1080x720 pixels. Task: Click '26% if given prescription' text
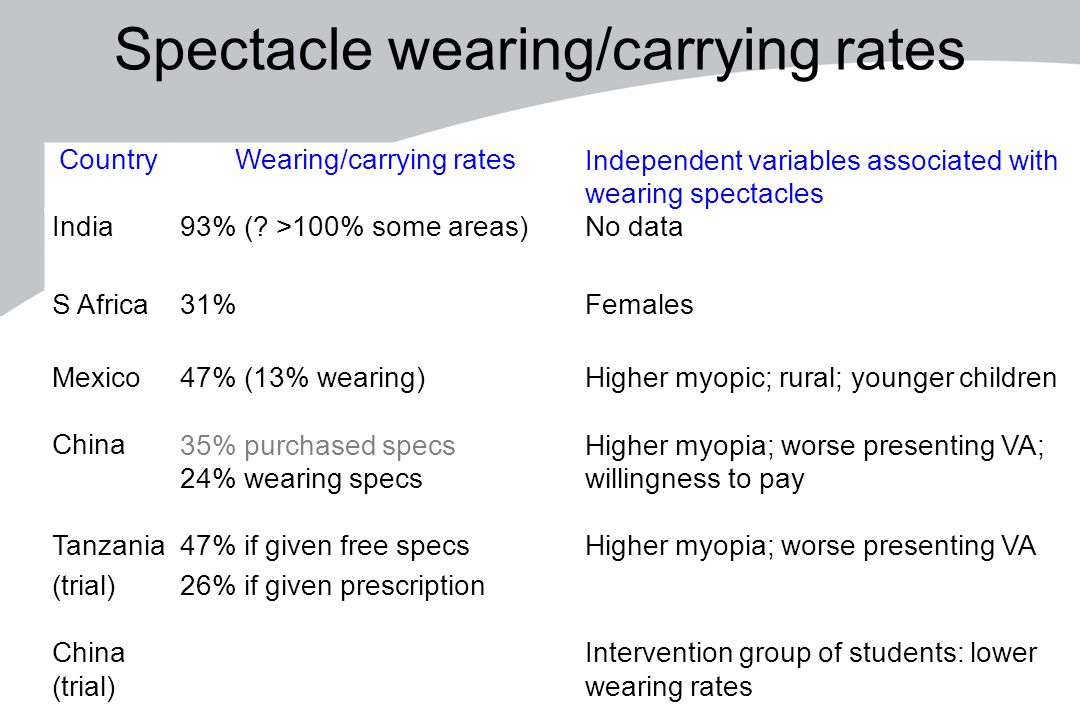click(x=332, y=586)
